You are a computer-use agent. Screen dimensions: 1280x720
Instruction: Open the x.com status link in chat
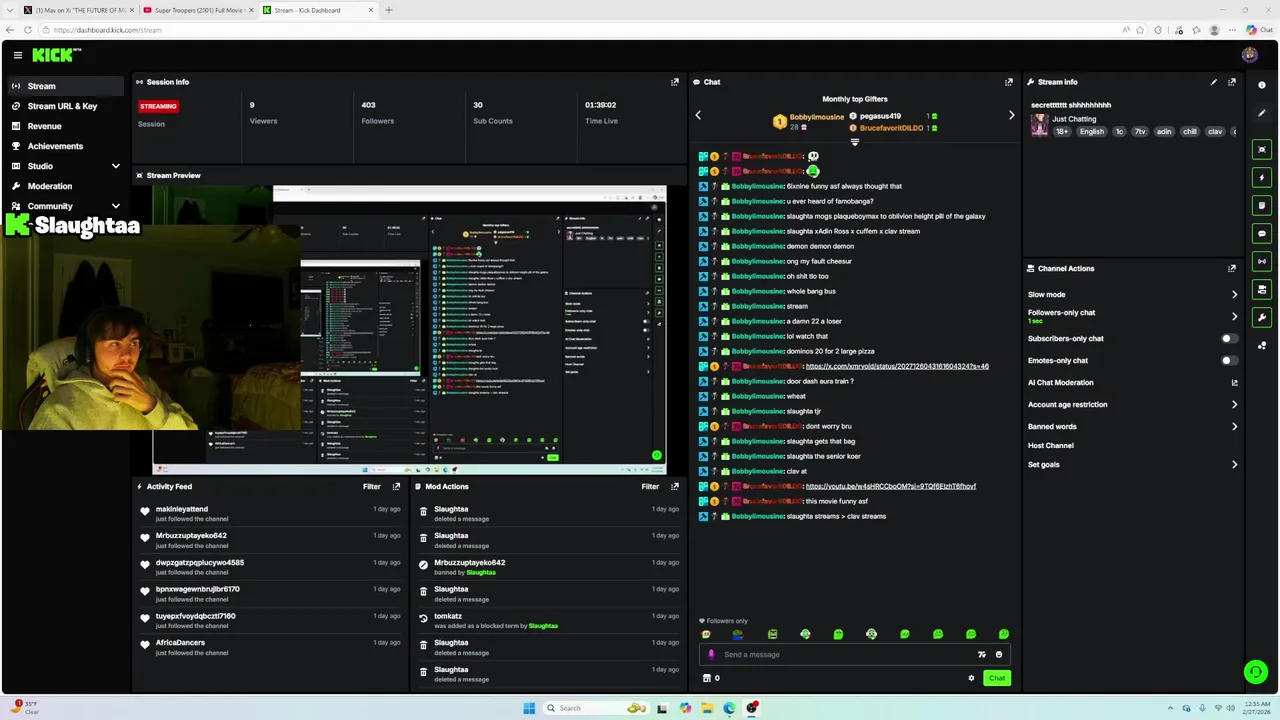pyautogui.click(x=897, y=366)
